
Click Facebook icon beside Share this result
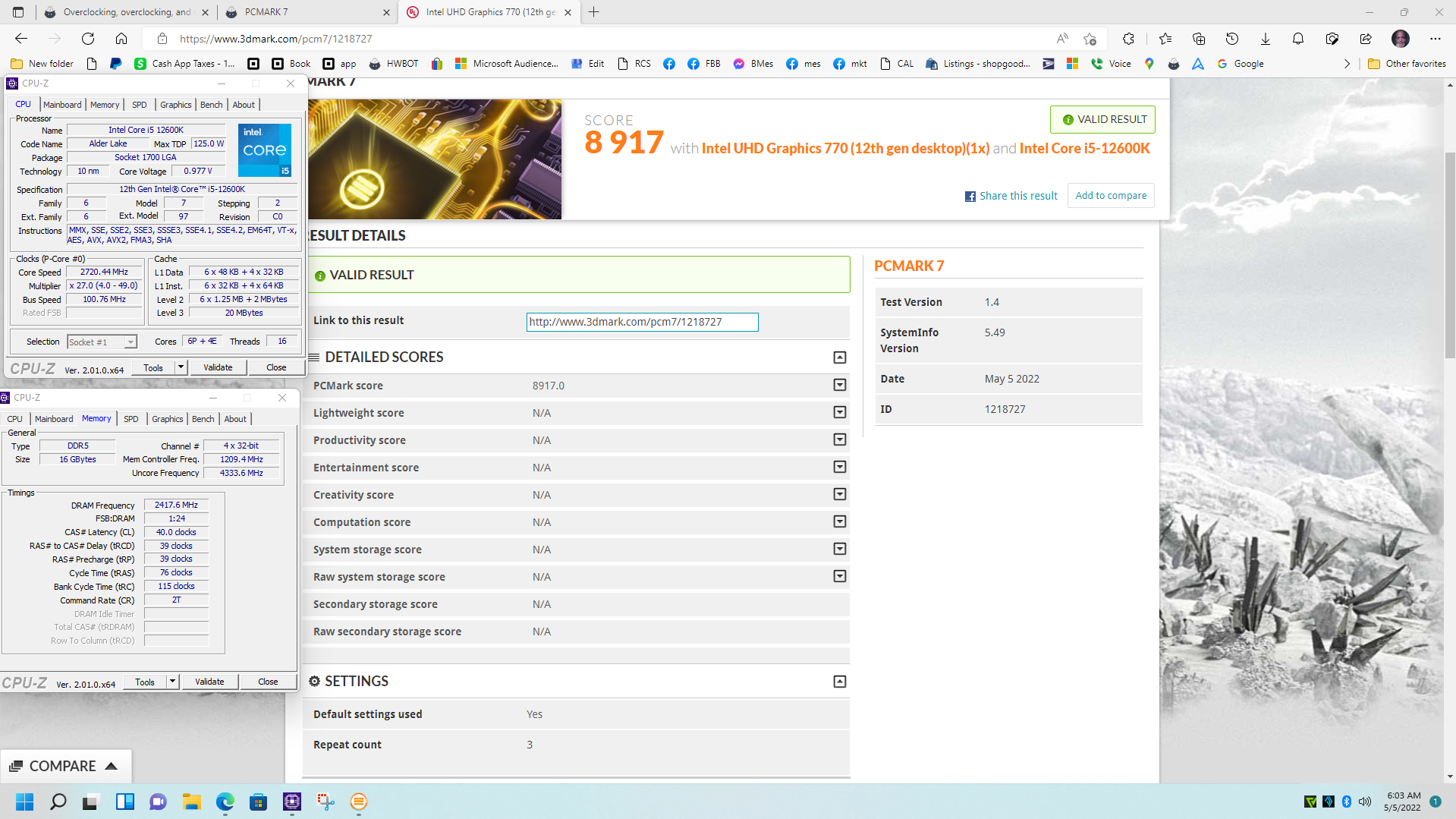[x=970, y=197]
